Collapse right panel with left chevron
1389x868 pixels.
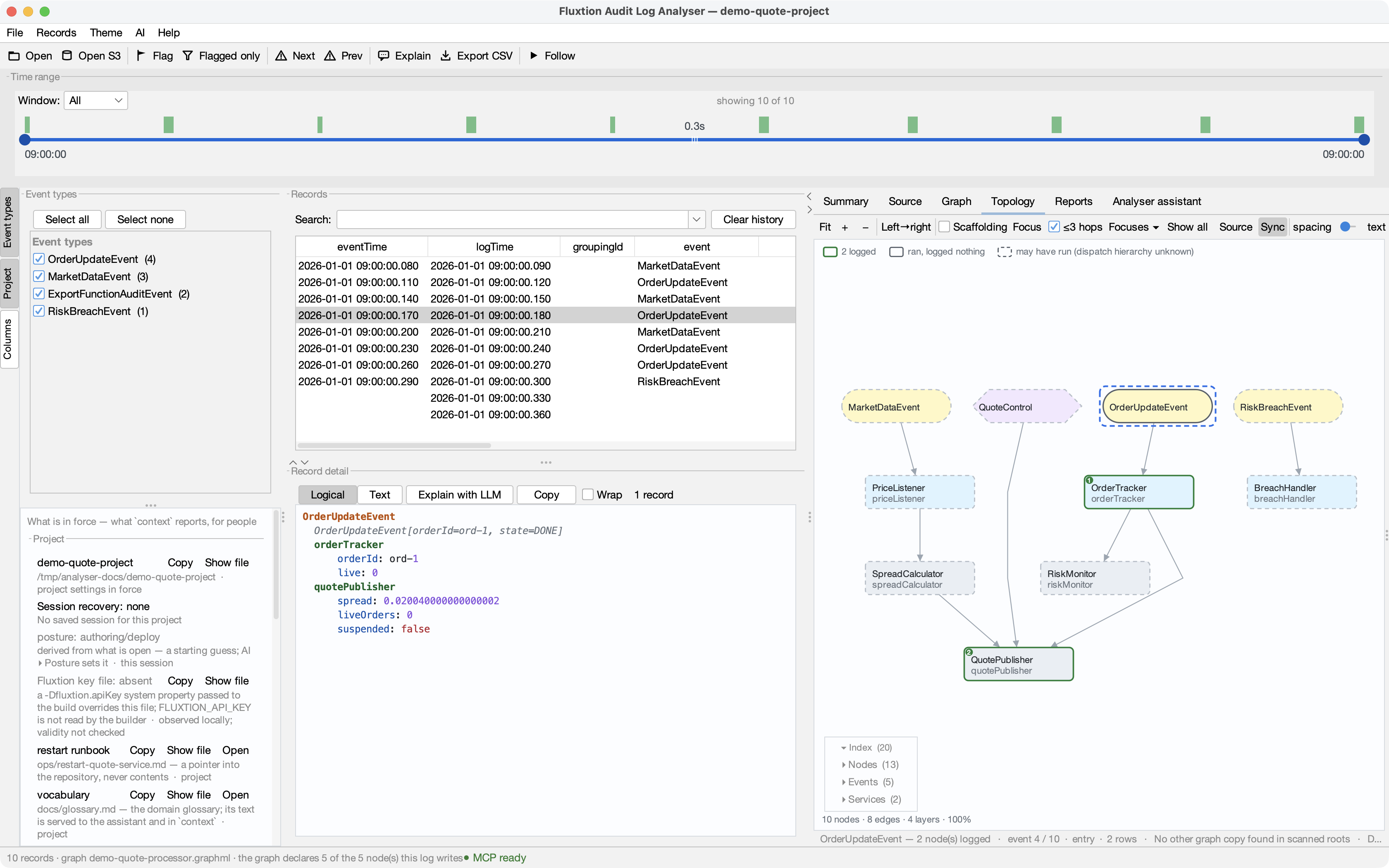point(809,196)
